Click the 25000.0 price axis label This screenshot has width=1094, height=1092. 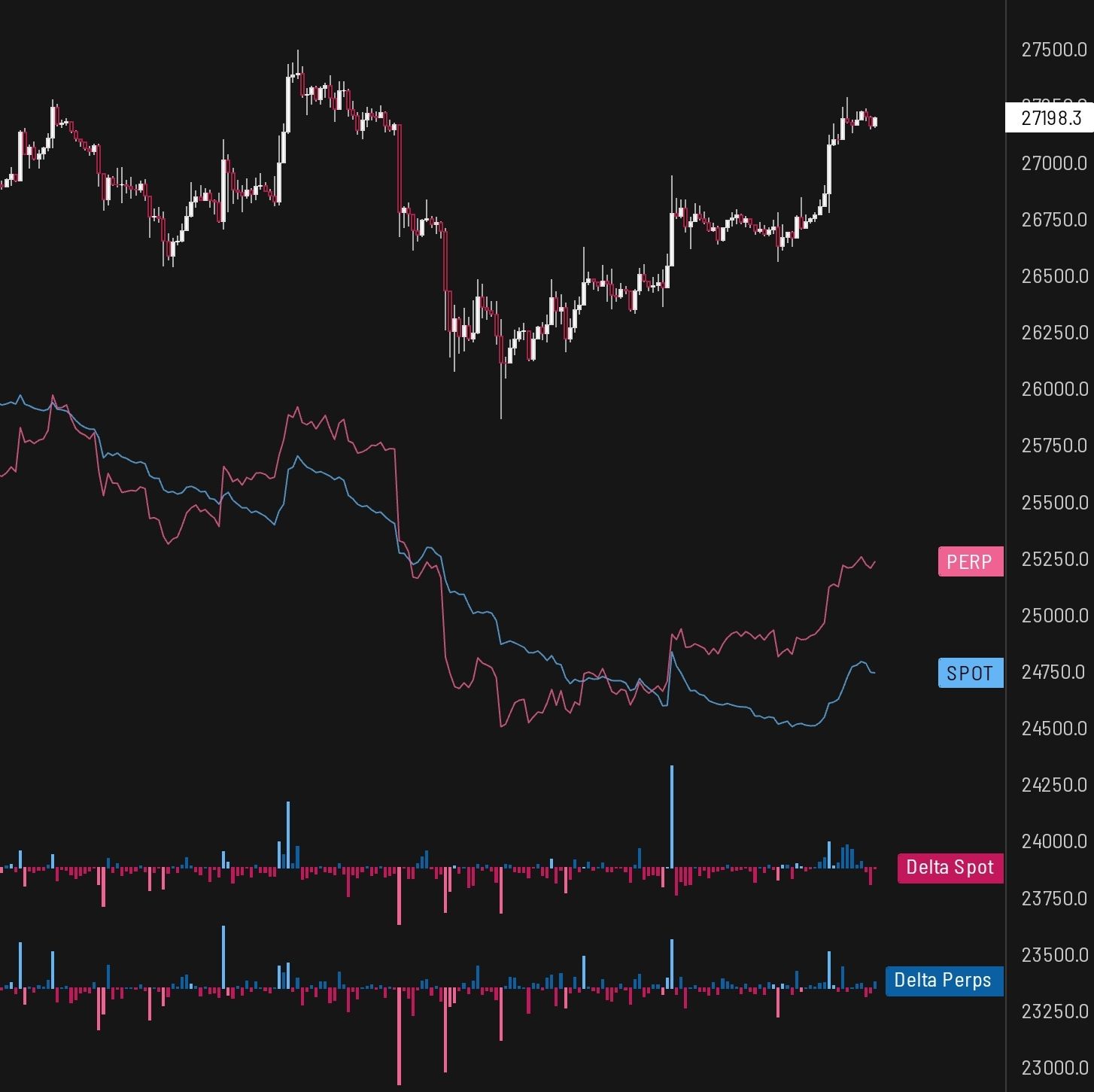pyautogui.click(x=1053, y=616)
